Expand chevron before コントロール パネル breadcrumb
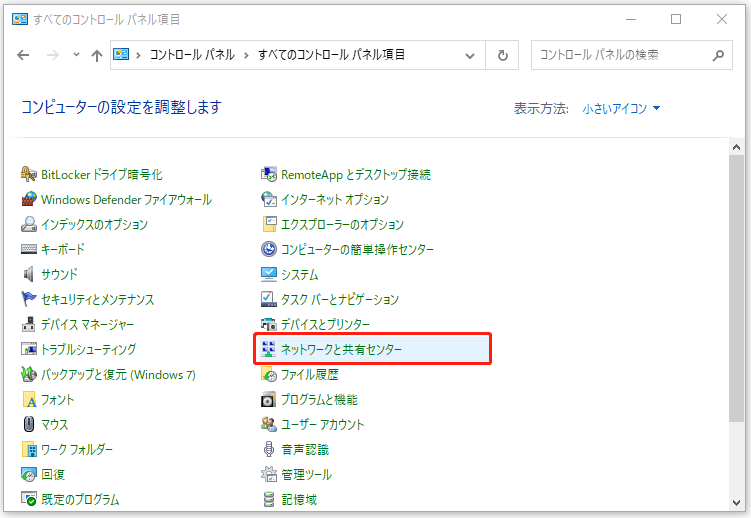 138,56
